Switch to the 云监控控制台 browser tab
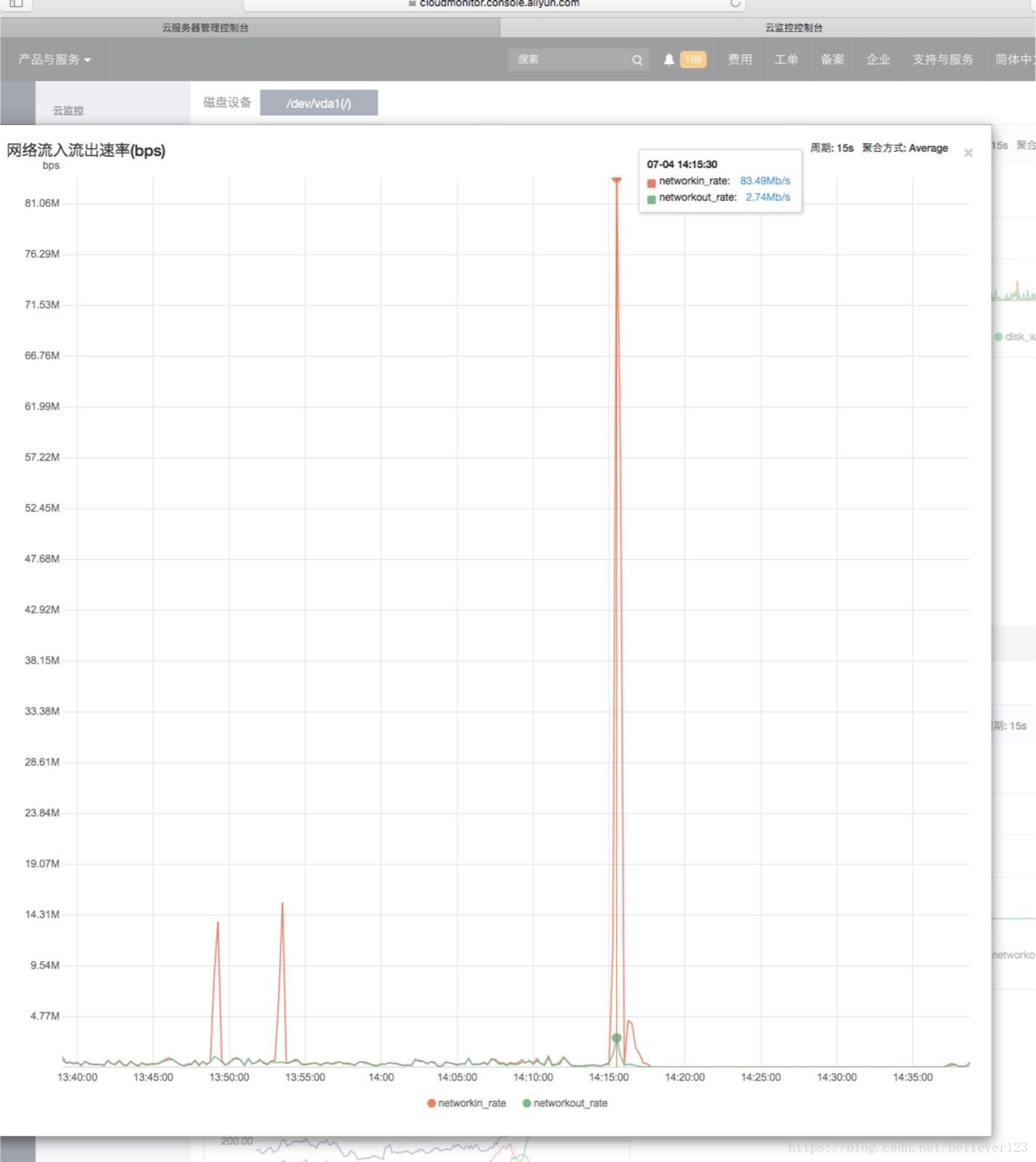Screen dimensions: 1036x1162 pyautogui.click(x=794, y=28)
